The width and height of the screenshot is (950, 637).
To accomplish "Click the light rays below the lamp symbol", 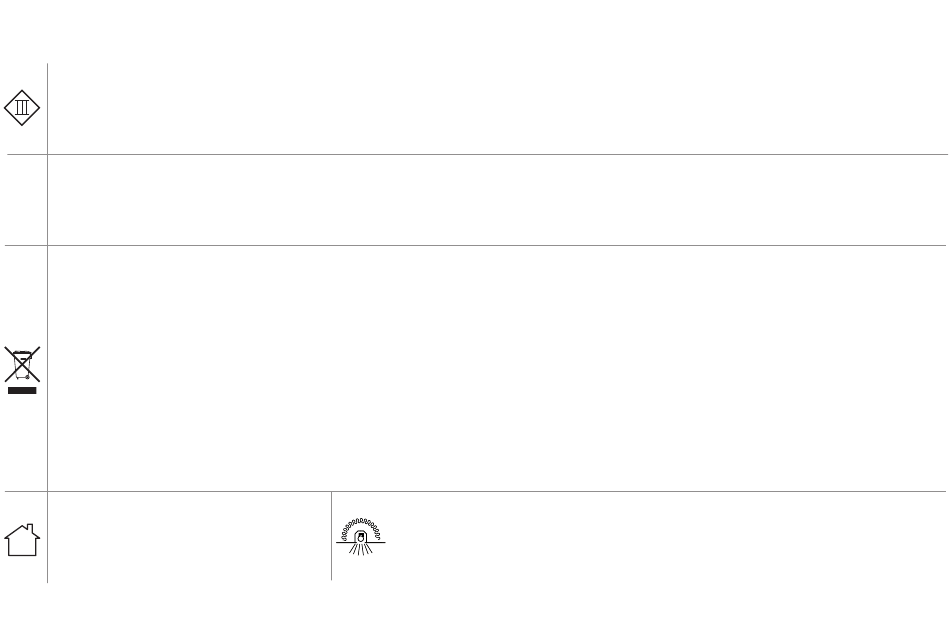I will tap(360, 549).
